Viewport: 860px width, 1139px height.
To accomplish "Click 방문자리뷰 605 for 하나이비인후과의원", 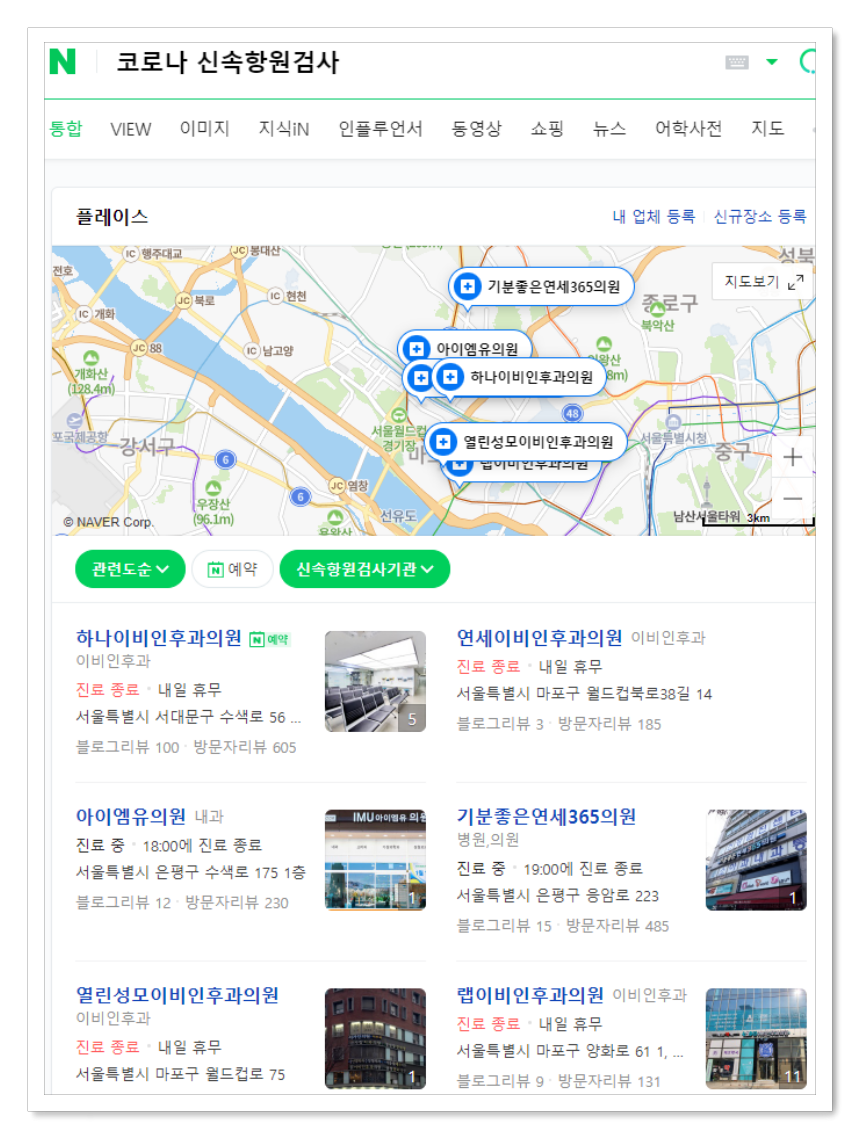I will [x=245, y=747].
